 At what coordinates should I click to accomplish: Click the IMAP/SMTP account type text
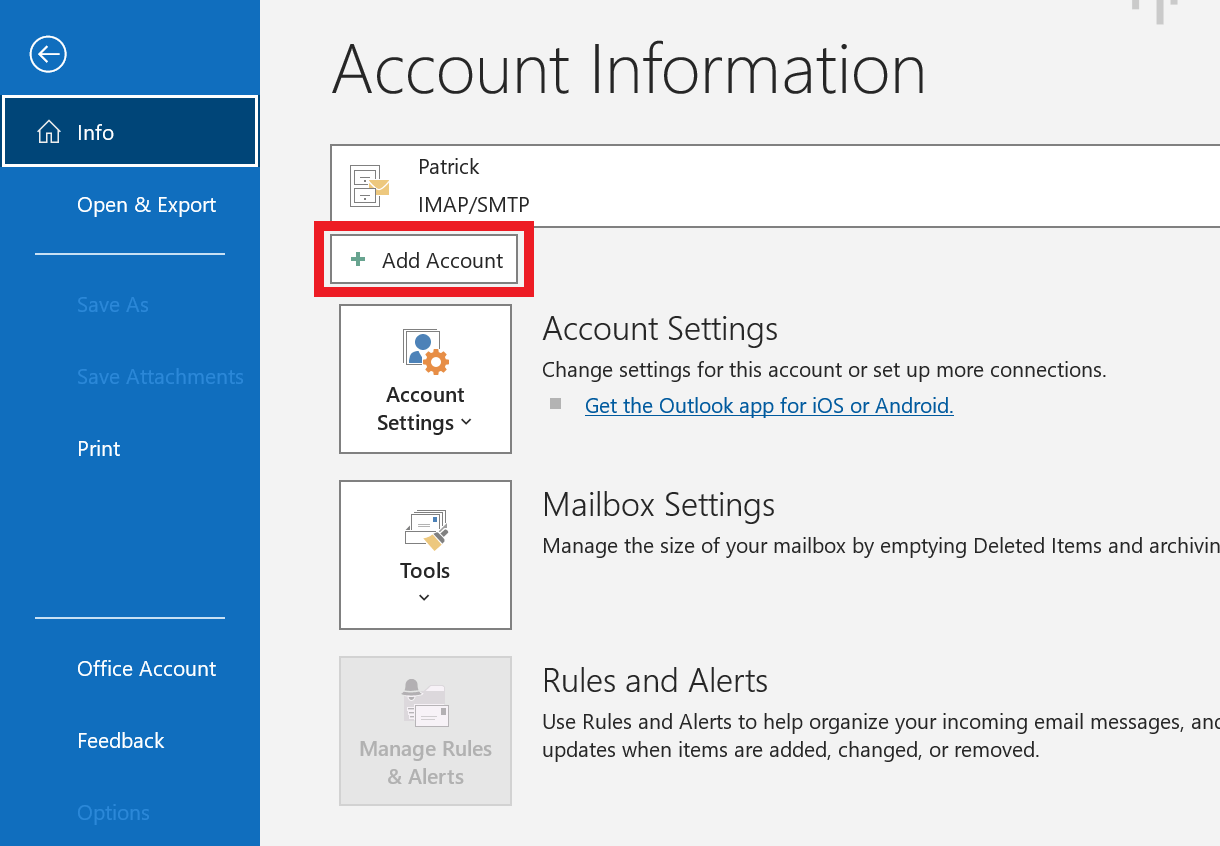pos(474,205)
